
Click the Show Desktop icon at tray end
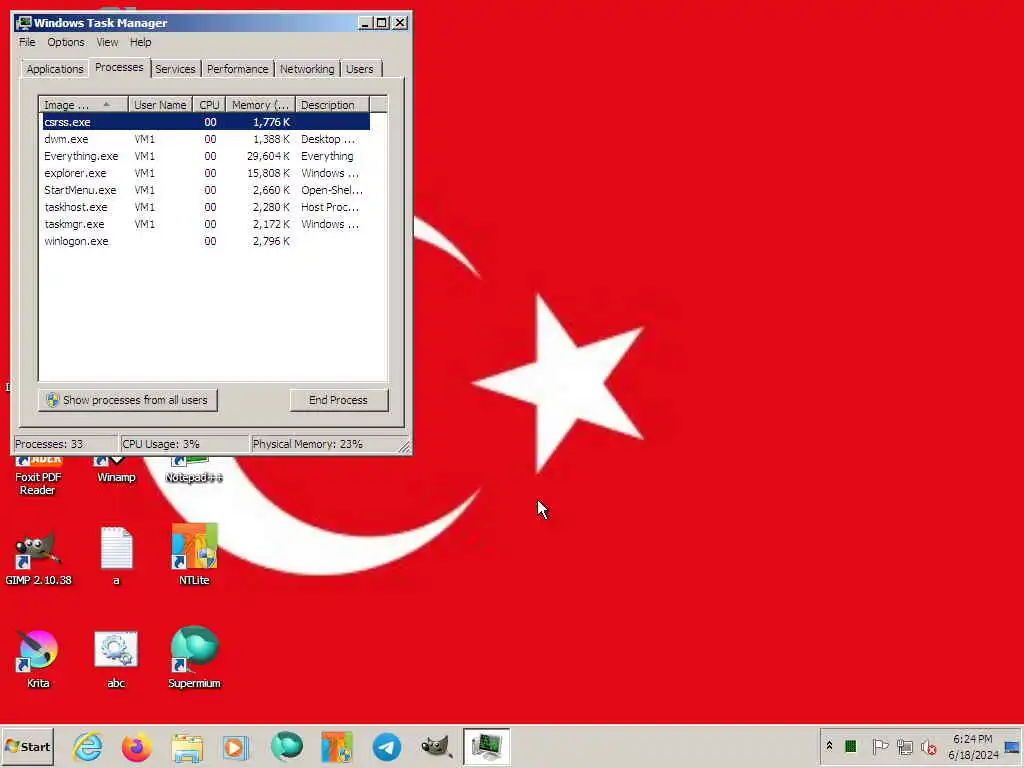[x=1012, y=746]
